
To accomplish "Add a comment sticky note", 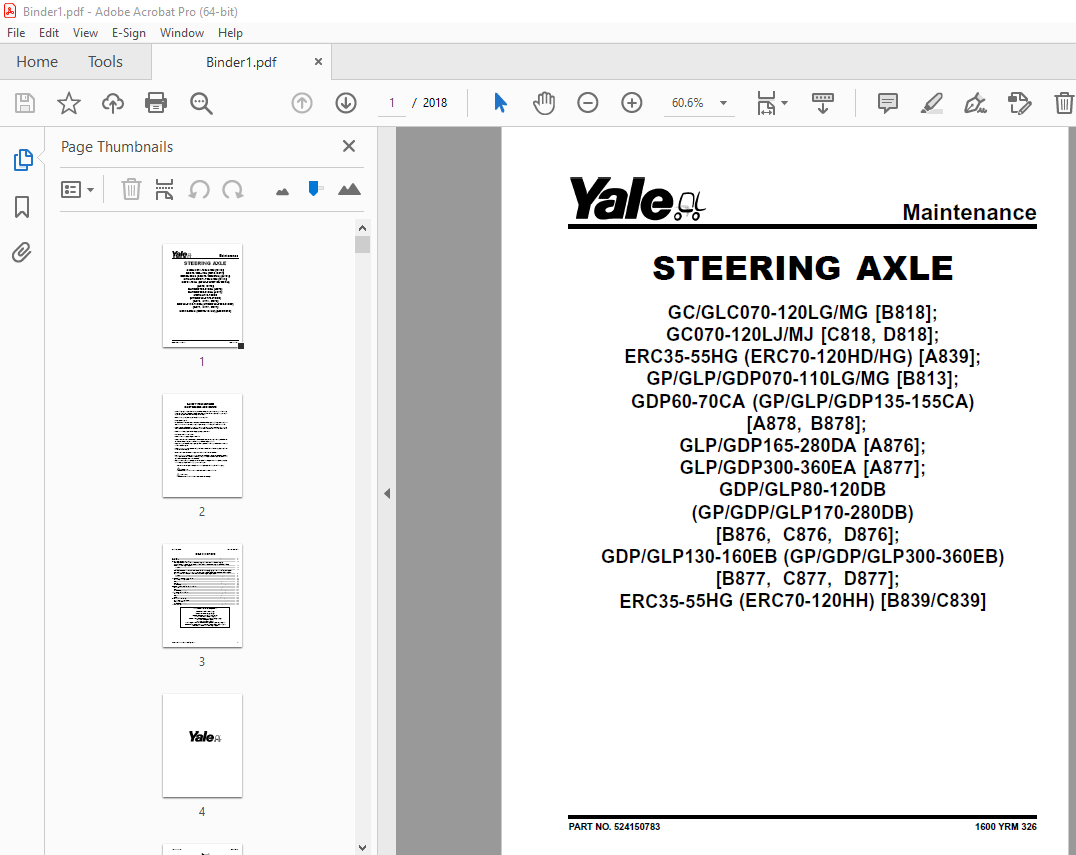I will point(887,103).
